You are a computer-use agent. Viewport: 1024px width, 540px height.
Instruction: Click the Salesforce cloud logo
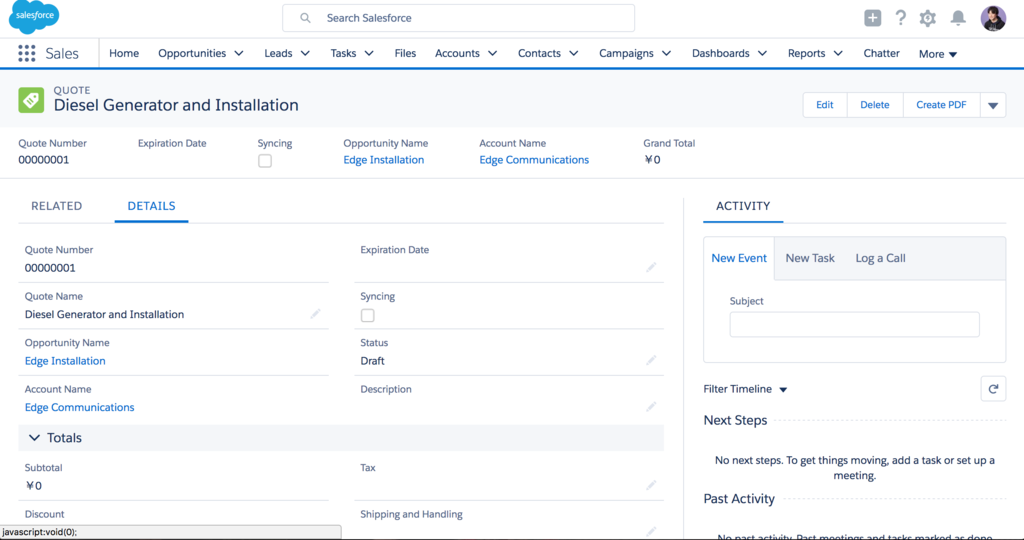34,17
